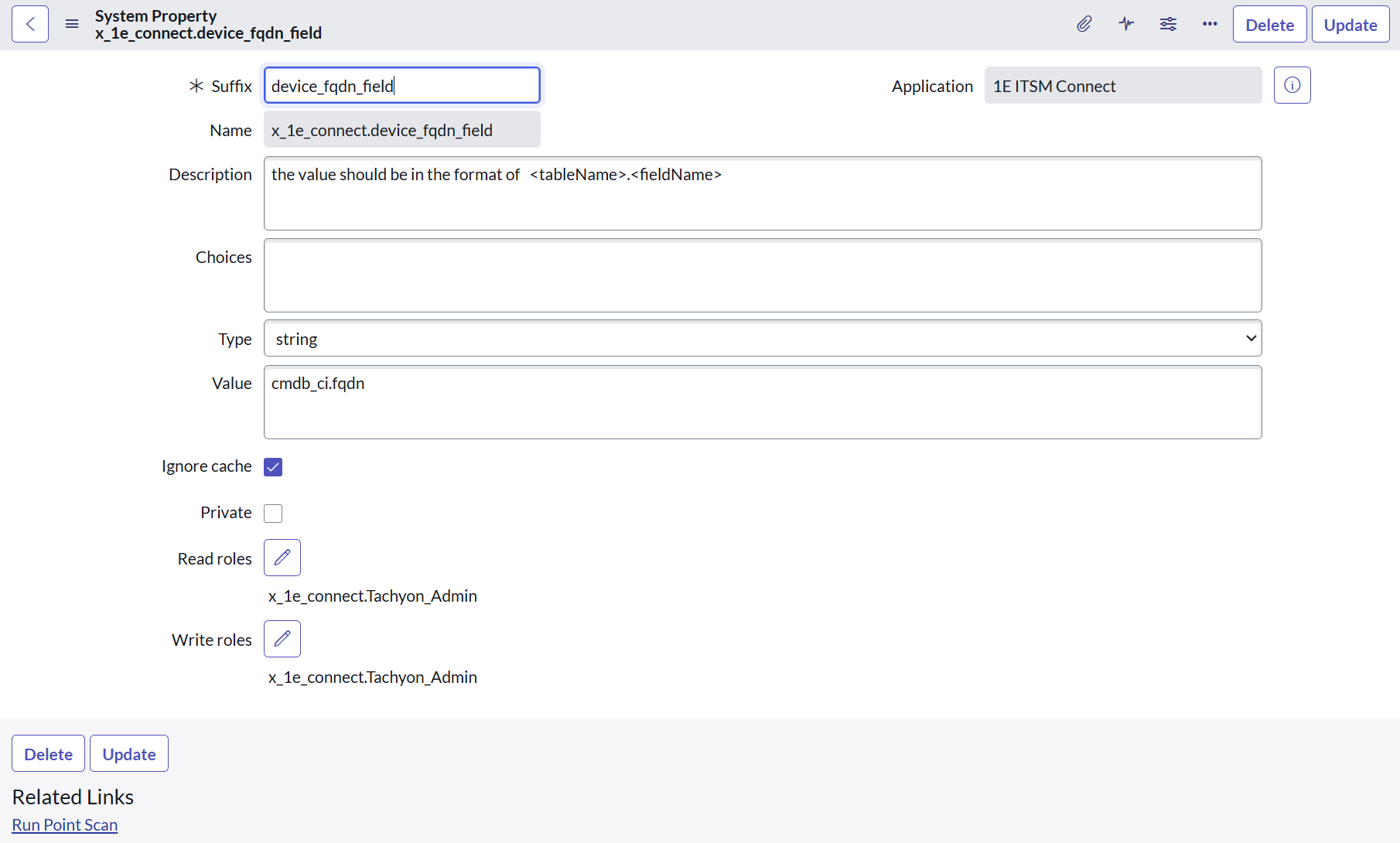The image size is (1400, 843).
Task: Click the Update button in header
Action: click(x=1350, y=25)
